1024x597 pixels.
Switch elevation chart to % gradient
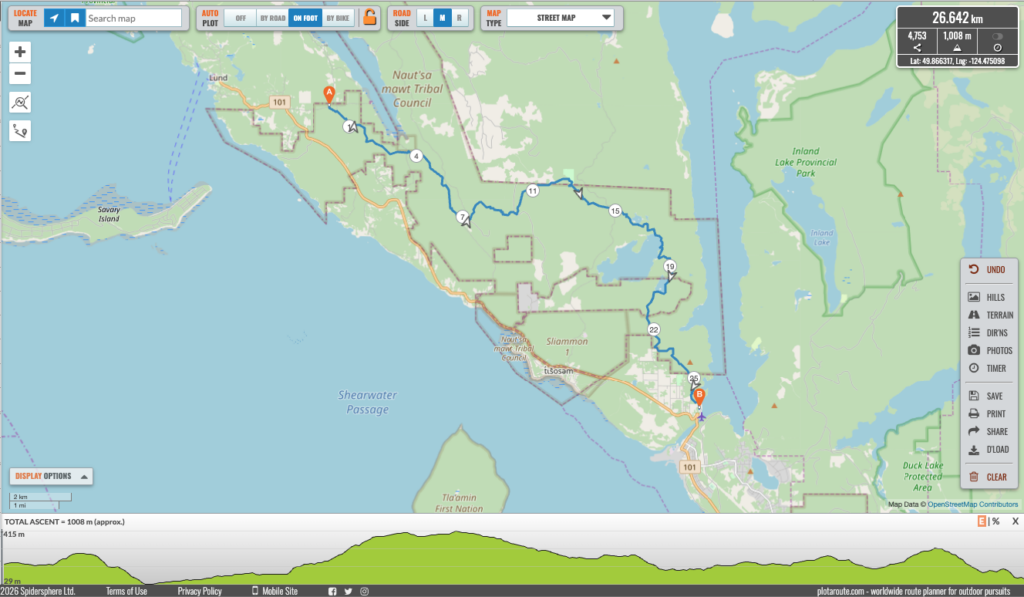(x=996, y=521)
